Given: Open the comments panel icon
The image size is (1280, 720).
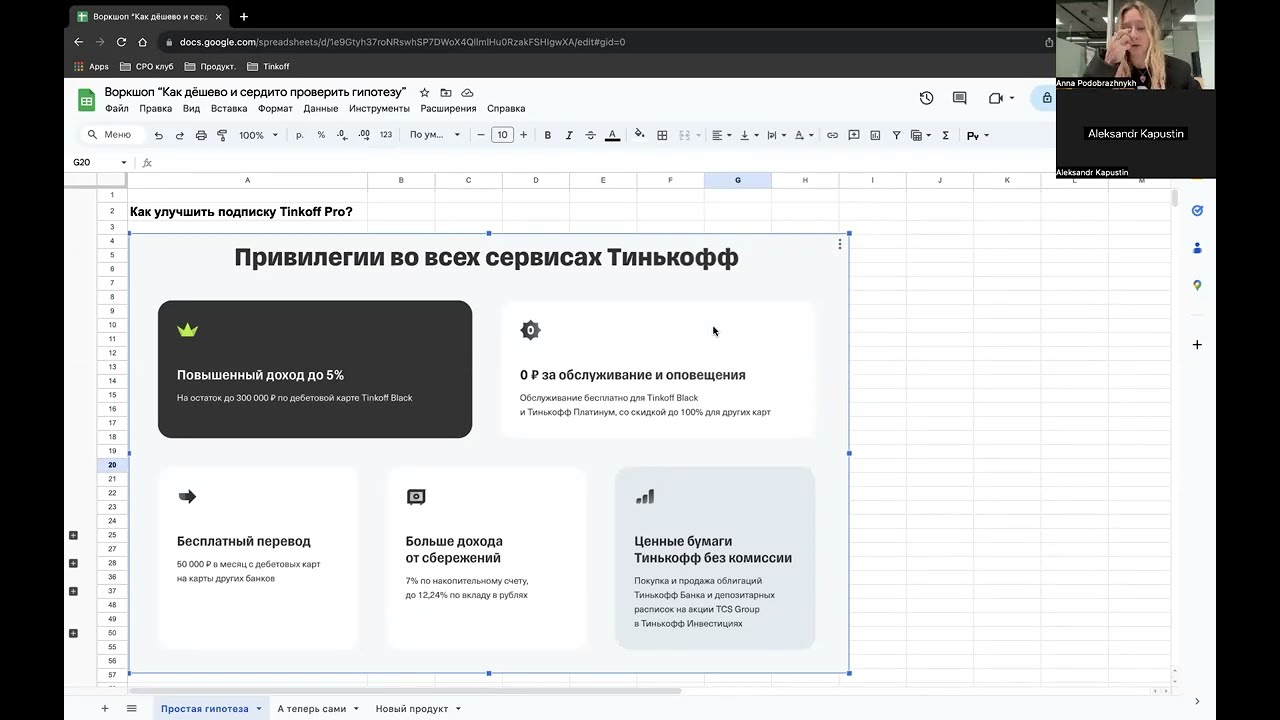Looking at the screenshot, I should 960,98.
